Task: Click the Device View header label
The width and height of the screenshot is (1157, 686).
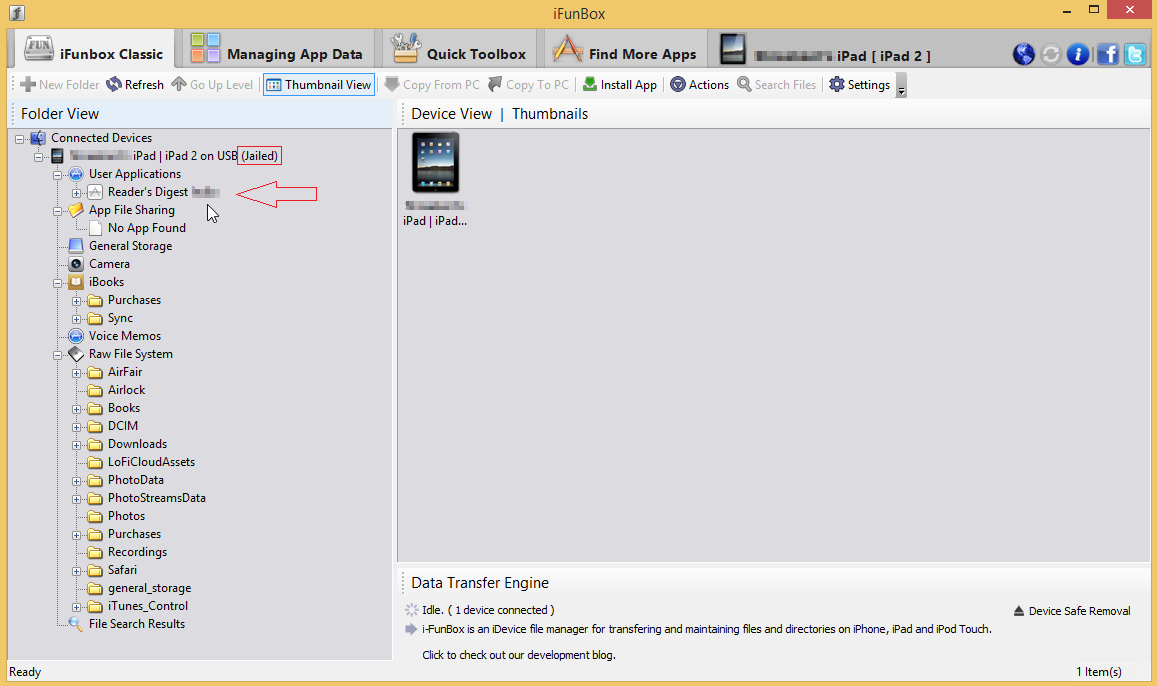Action: coord(451,114)
